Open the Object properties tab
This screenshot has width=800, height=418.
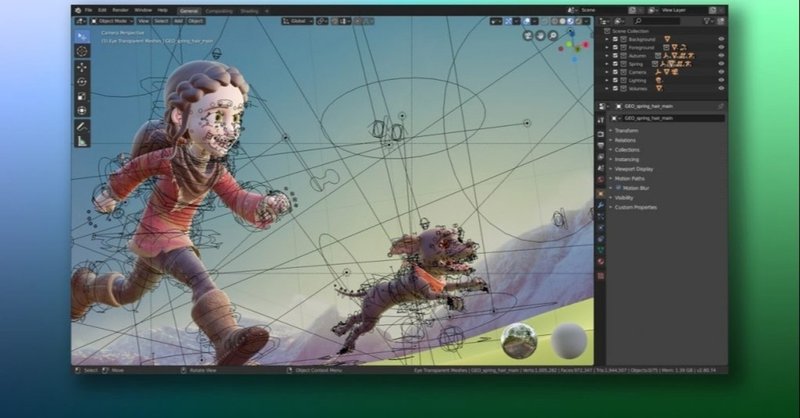[x=601, y=194]
